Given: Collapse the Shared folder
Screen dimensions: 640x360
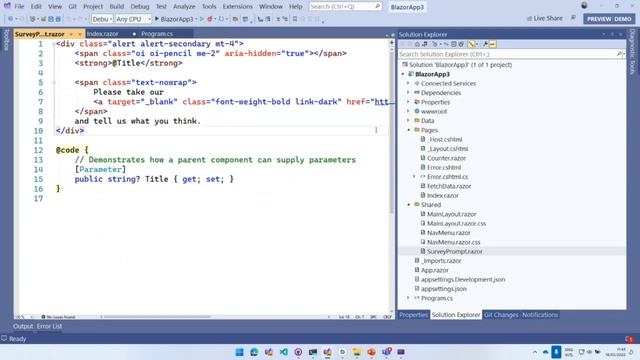Looking at the screenshot, I should point(409,204).
